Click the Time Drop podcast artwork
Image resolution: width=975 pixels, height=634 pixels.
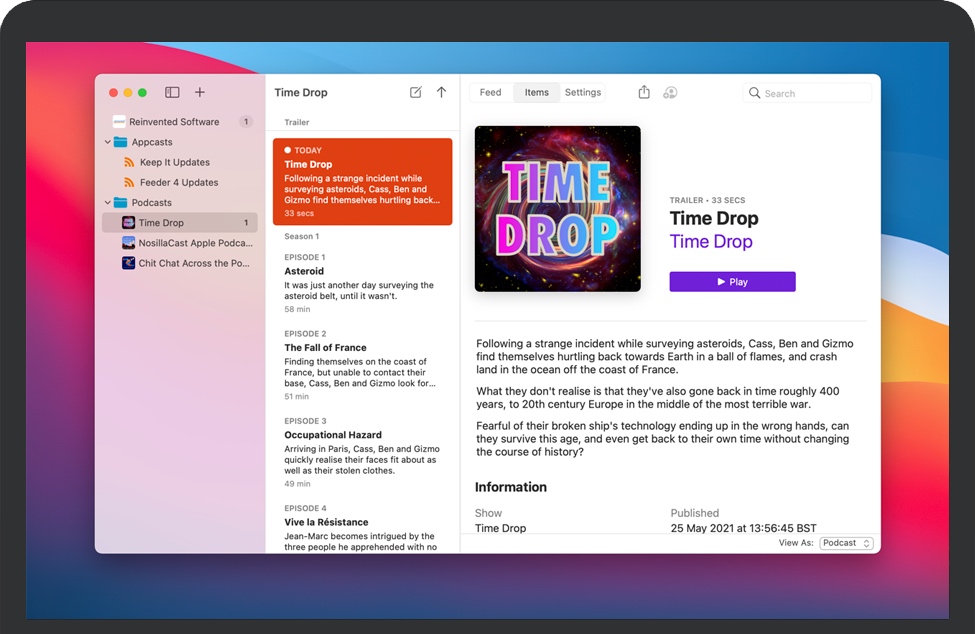(x=558, y=208)
